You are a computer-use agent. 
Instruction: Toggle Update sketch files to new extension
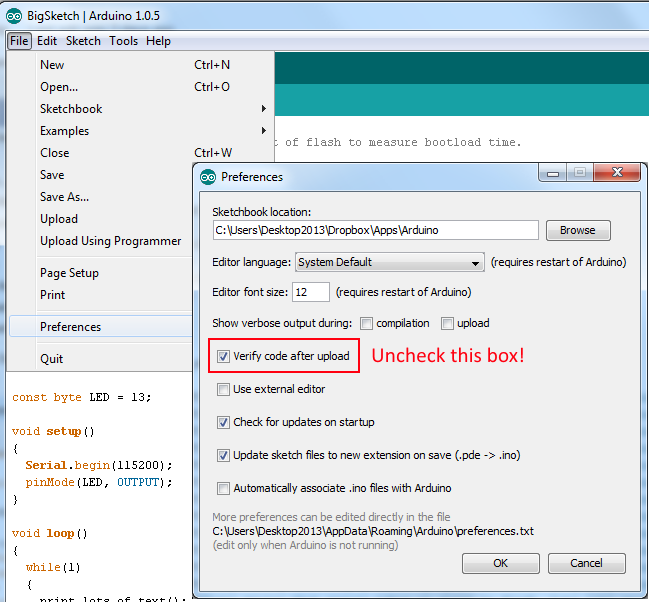[x=223, y=455]
